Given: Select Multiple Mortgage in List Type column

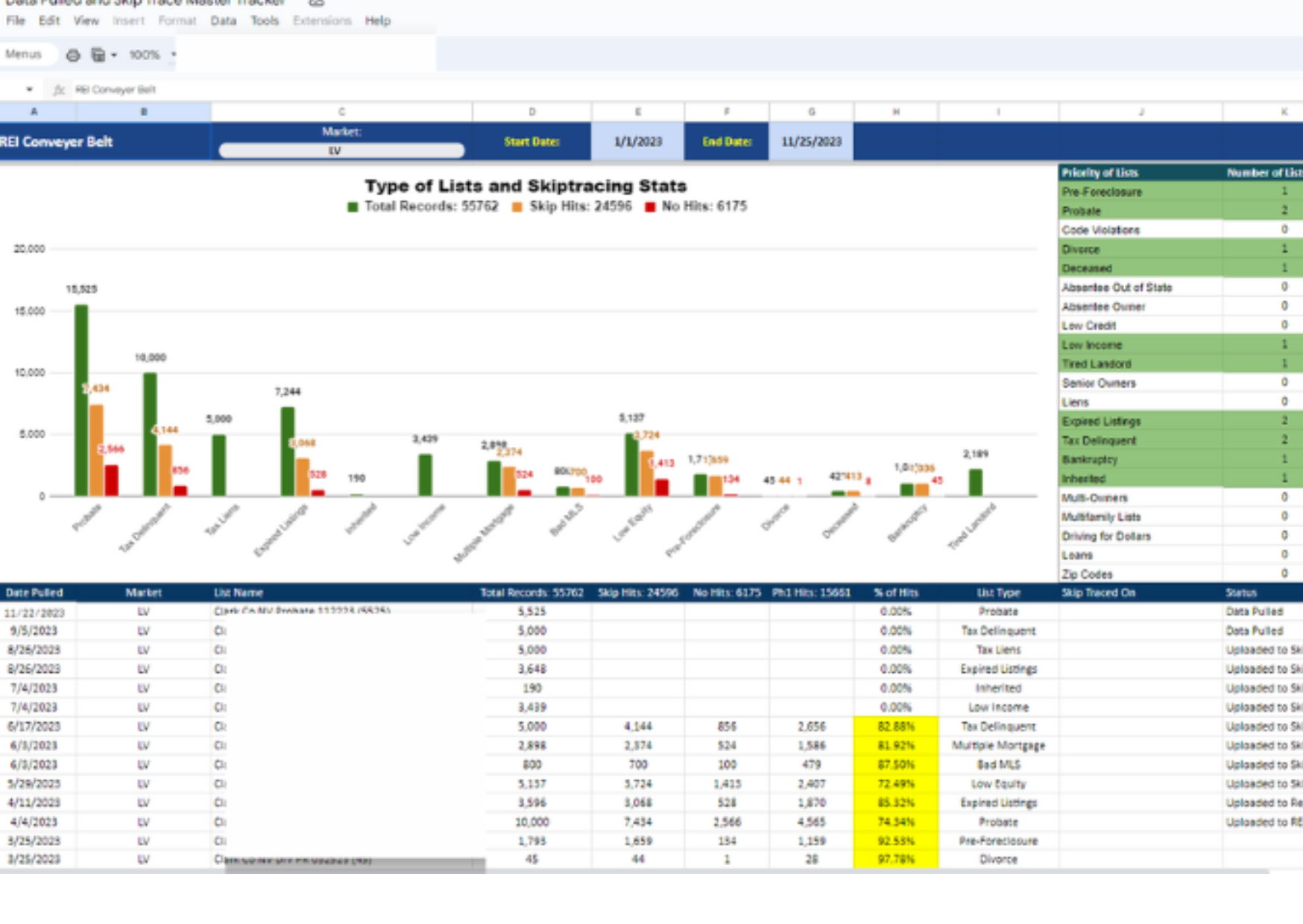Looking at the screenshot, I should (999, 746).
